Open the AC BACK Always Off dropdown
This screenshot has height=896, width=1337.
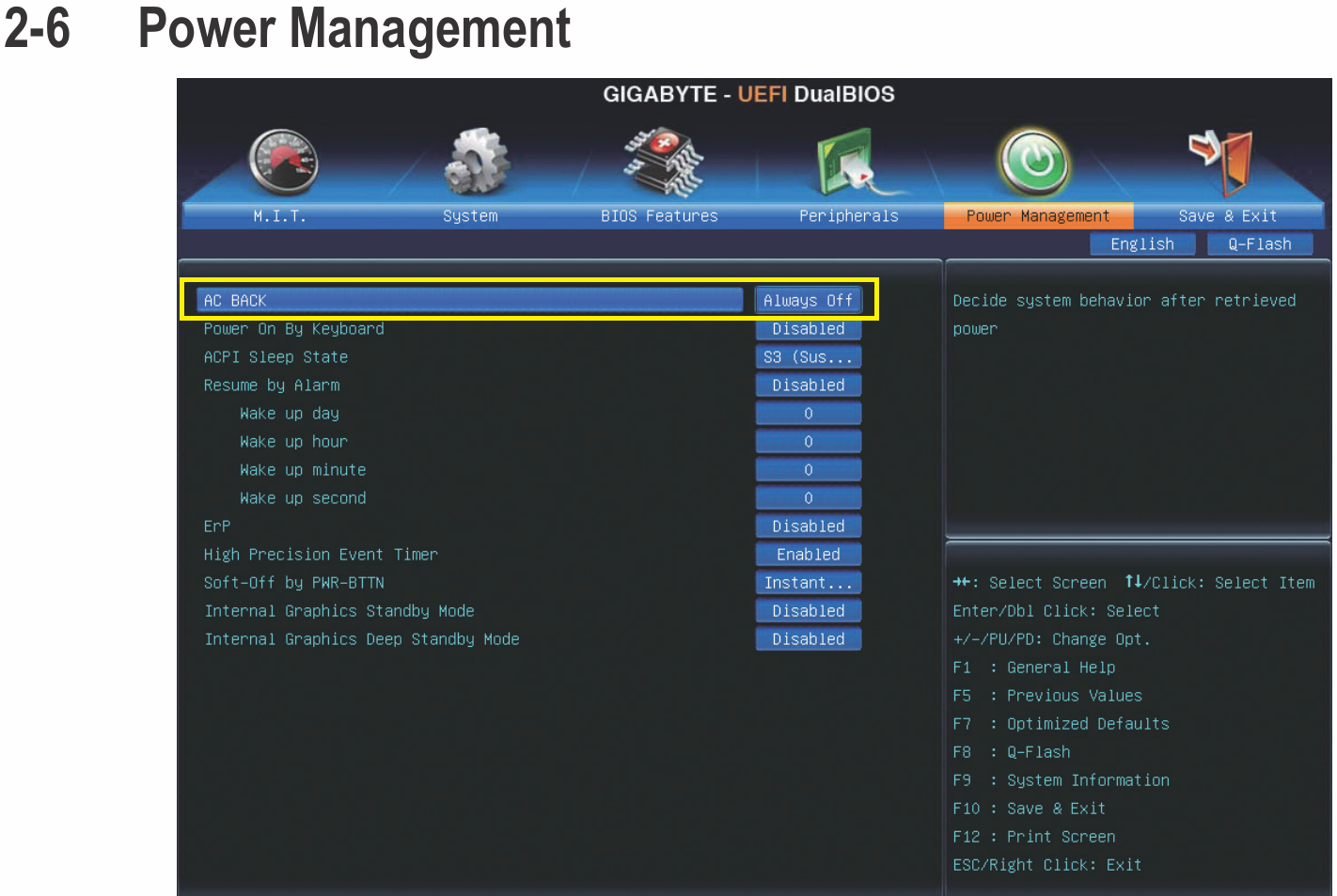click(x=809, y=301)
